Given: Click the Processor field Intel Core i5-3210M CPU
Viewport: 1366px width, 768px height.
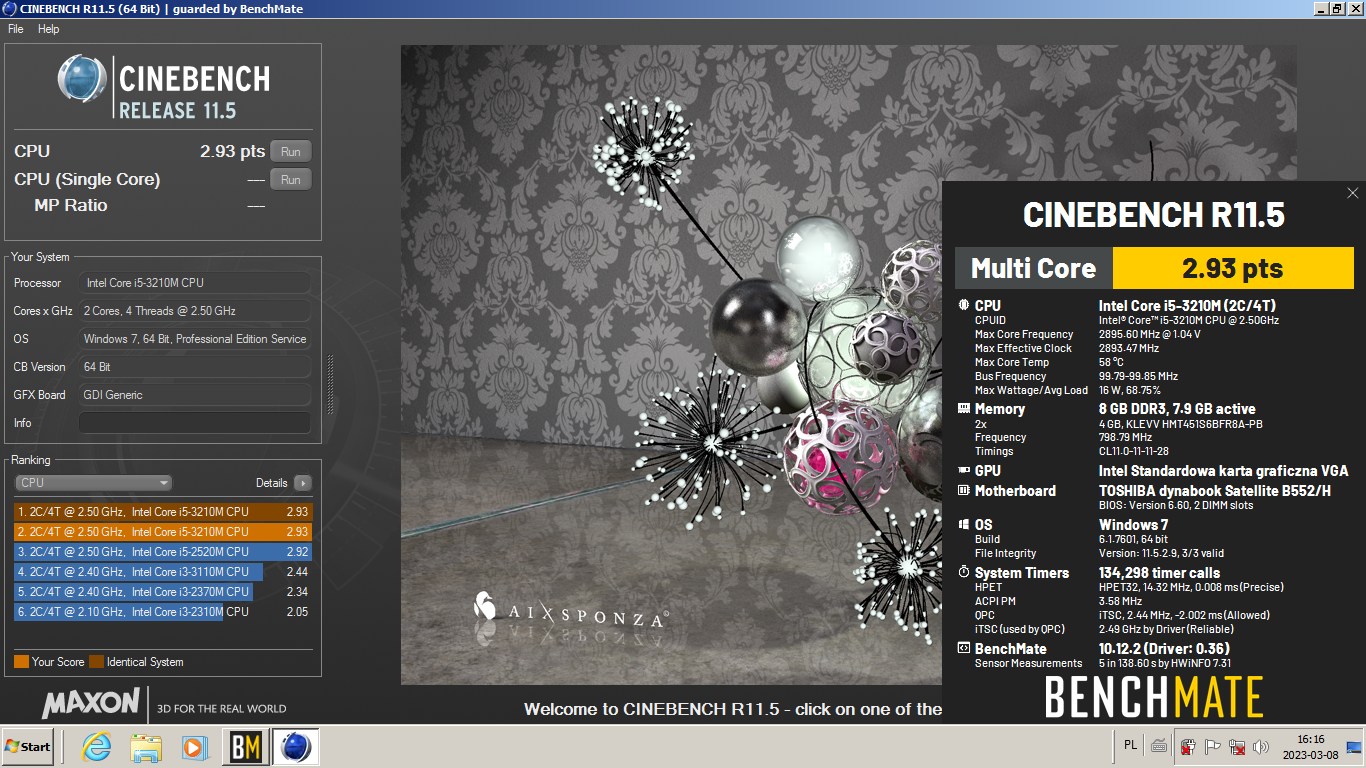Looking at the screenshot, I should pyautogui.click(x=194, y=283).
